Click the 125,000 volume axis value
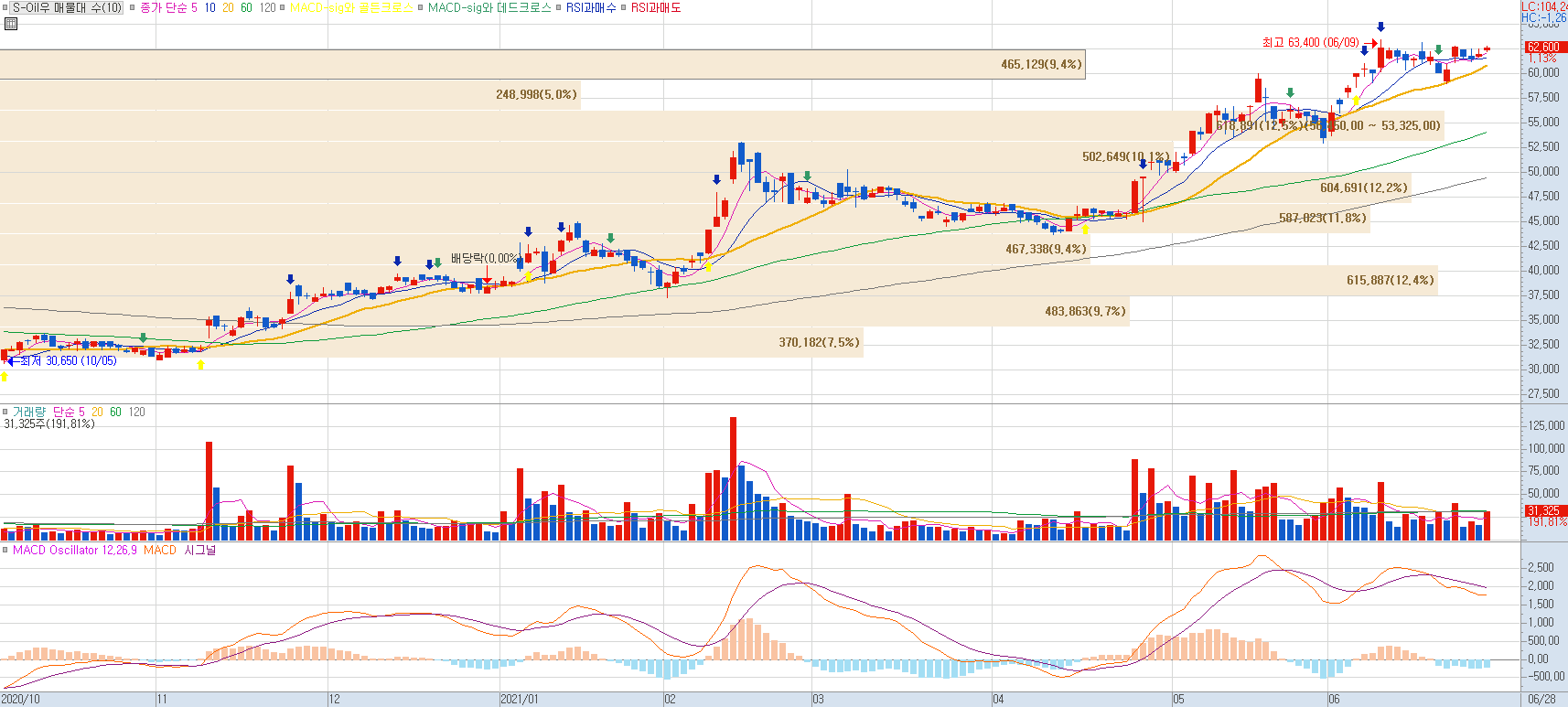The width and height of the screenshot is (1568, 707). (x=1546, y=425)
